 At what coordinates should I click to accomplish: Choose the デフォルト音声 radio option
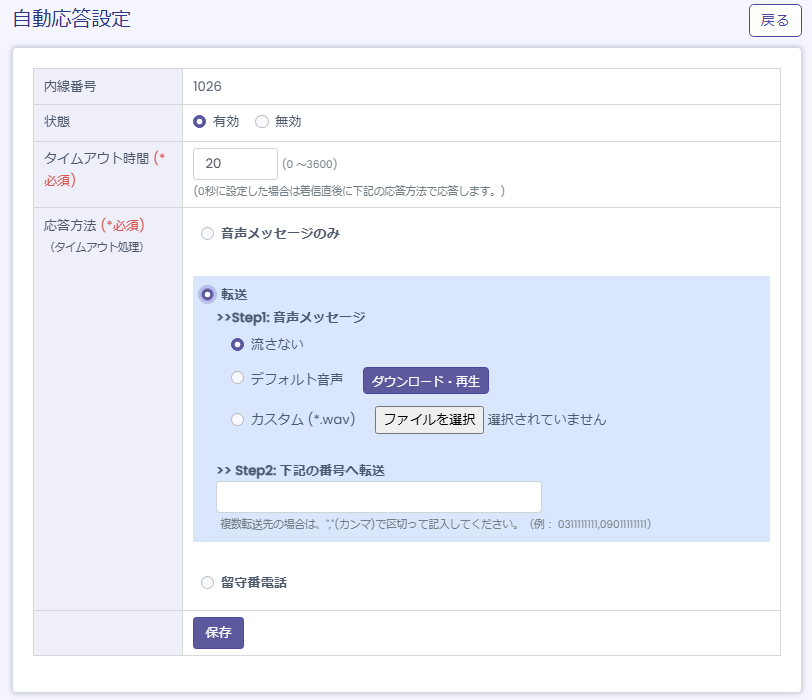tap(238, 378)
